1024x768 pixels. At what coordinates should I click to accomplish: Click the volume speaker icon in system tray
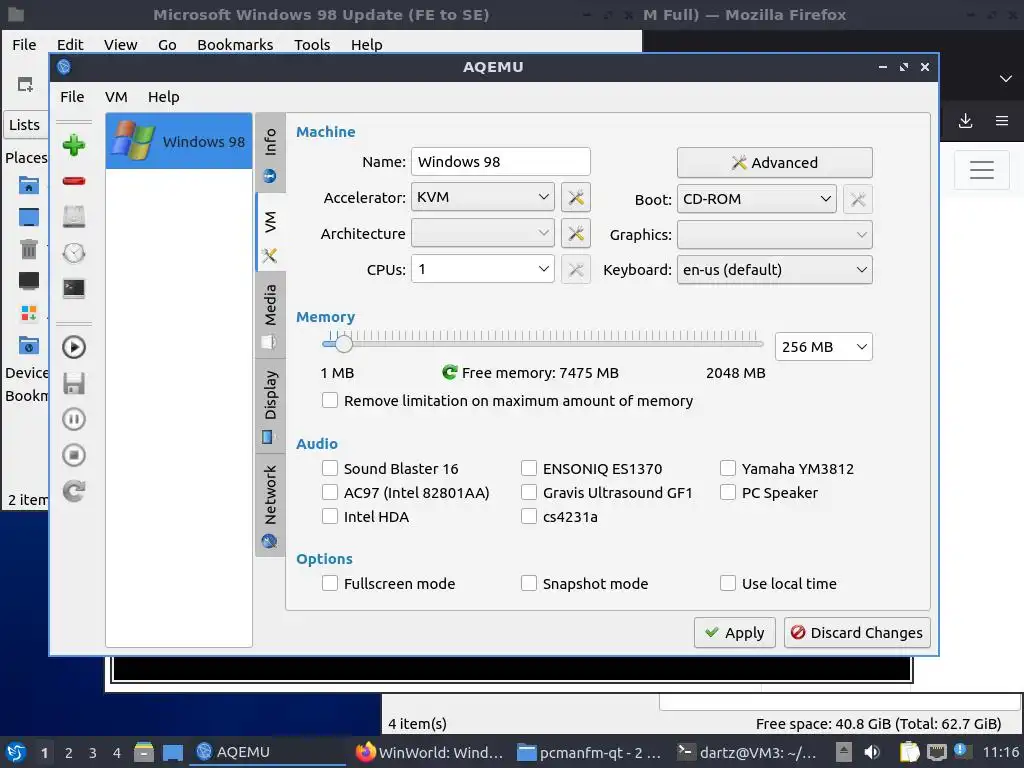[x=872, y=752]
